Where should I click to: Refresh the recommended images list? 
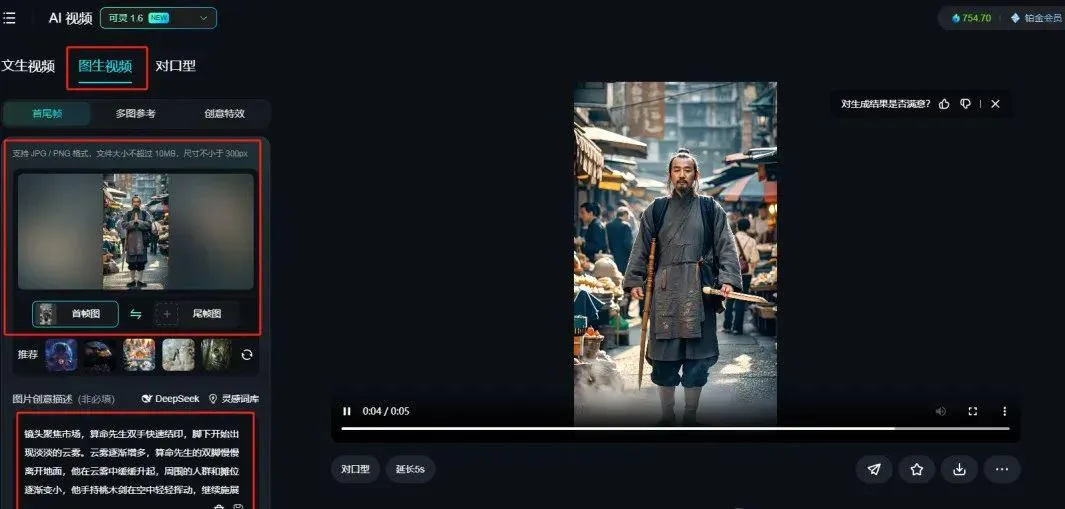247,355
